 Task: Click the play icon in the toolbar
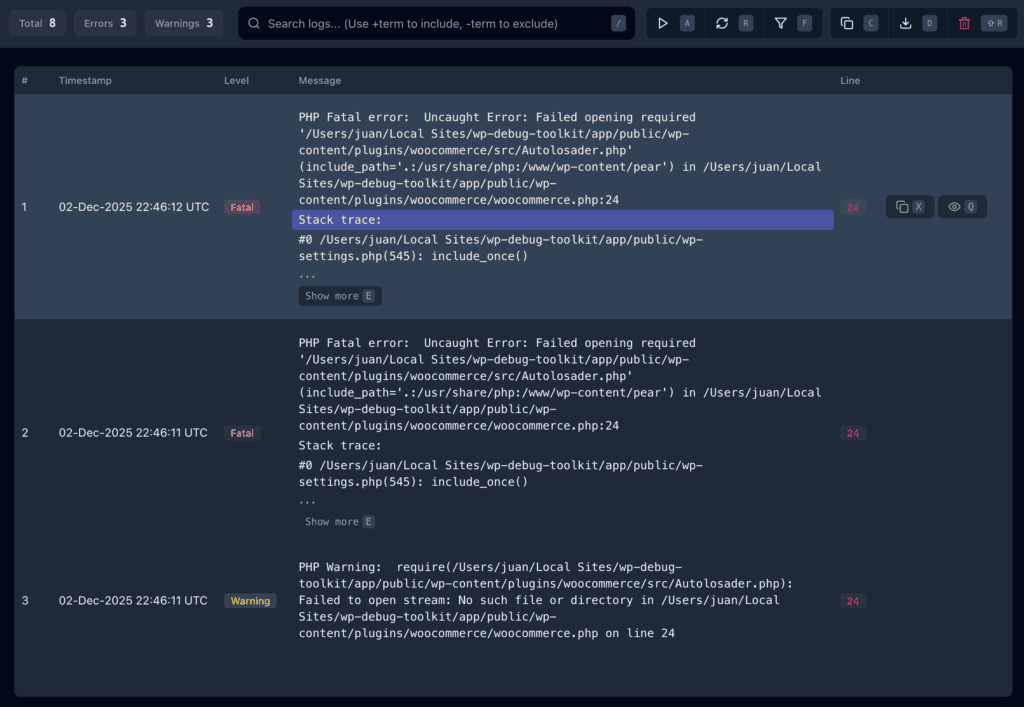tap(663, 23)
